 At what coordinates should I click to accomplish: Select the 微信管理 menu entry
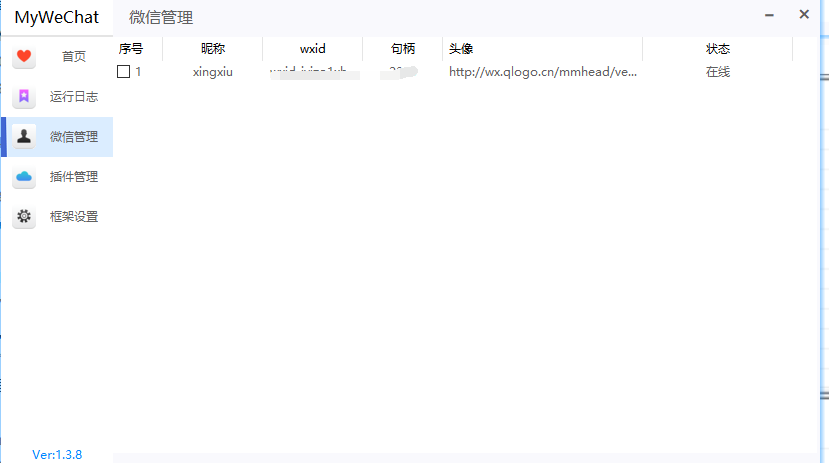pos(57,137)
